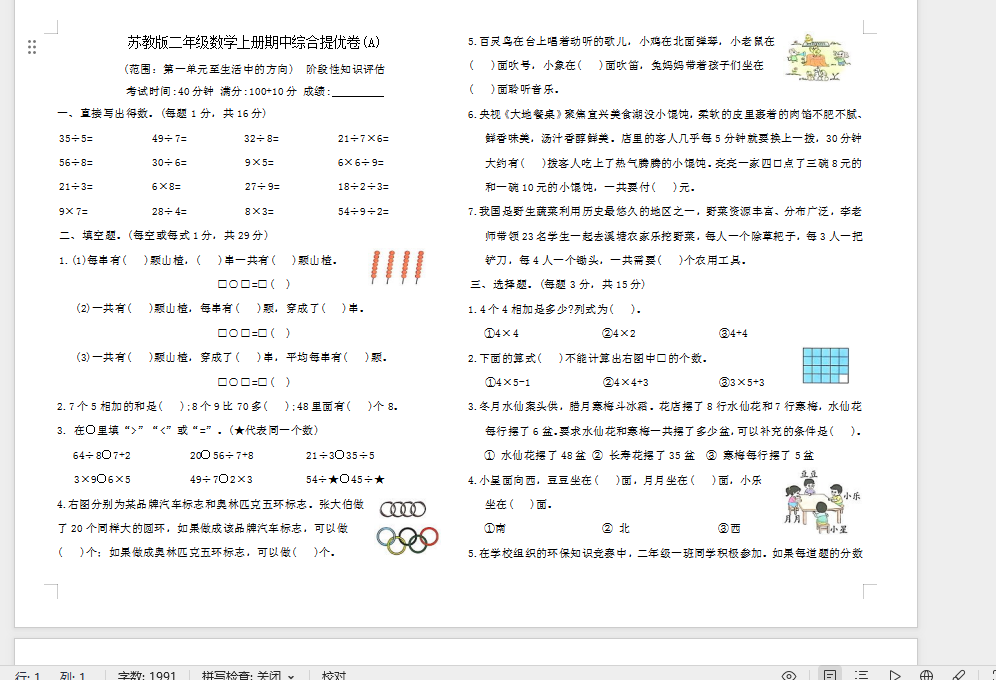Click the title 苏教版二年级数学上册期中综合提优卷(A)

[x=254, y=43]
